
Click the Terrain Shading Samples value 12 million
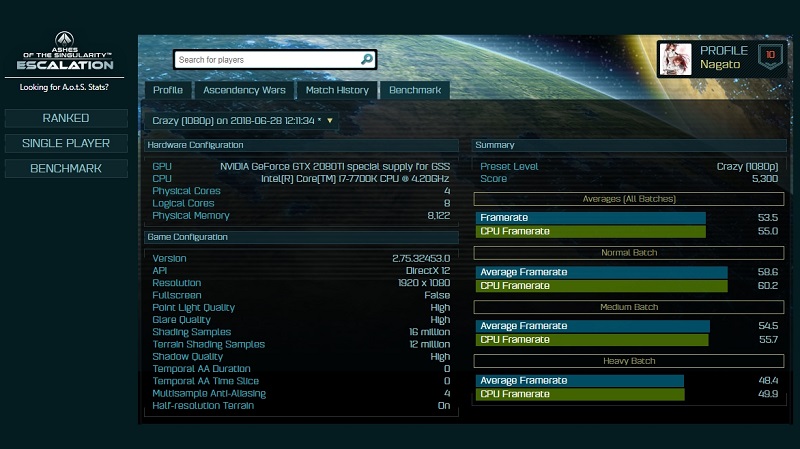coord(430,344)
